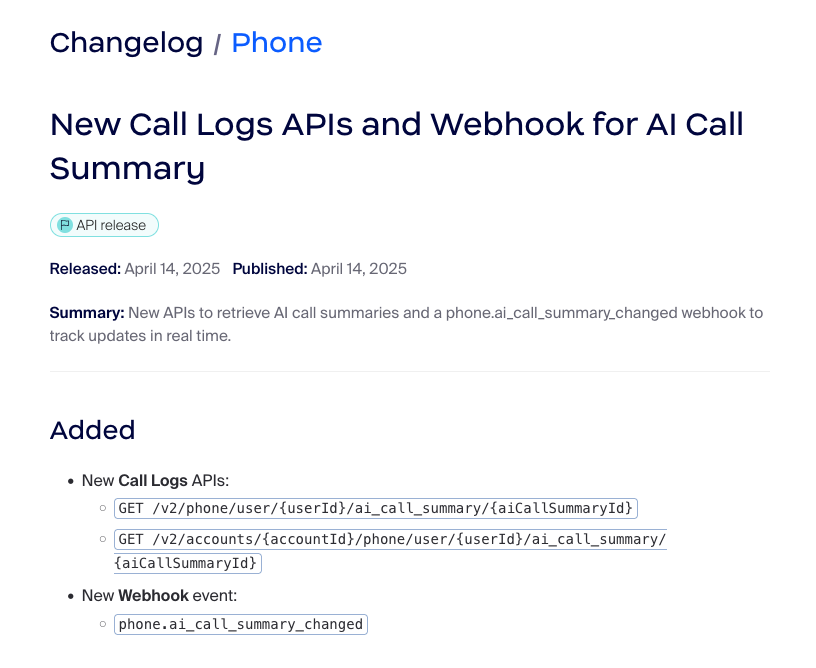816x668 pixels.
Task: Click the page title heading
Action: 397,146
